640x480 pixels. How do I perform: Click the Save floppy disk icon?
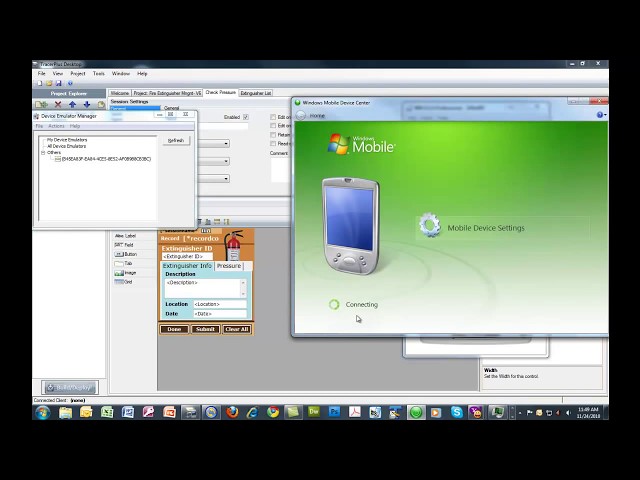click(58, 83)
